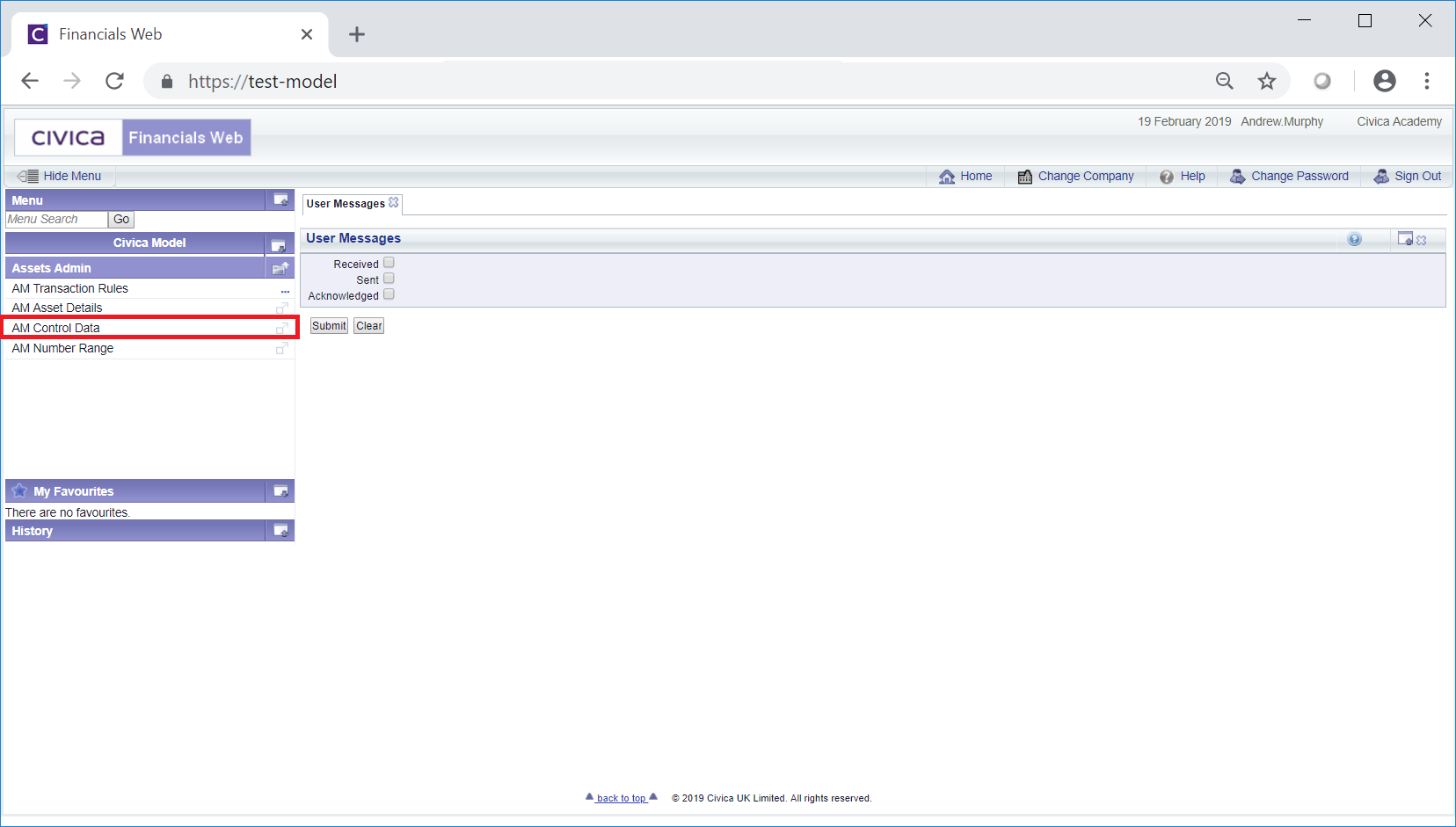The image size is (1456, 827).
Task: Click the open-window icon beside AM Control Data
Action: click(282, 328)
